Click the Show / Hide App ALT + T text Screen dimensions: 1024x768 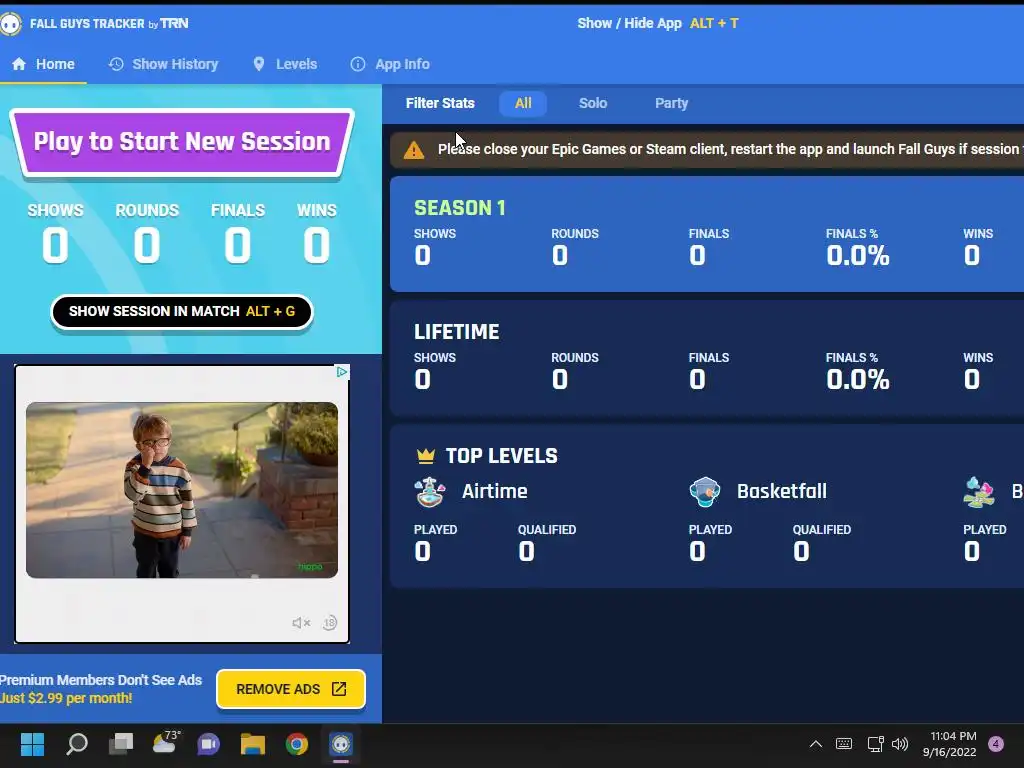click(658, 24)
